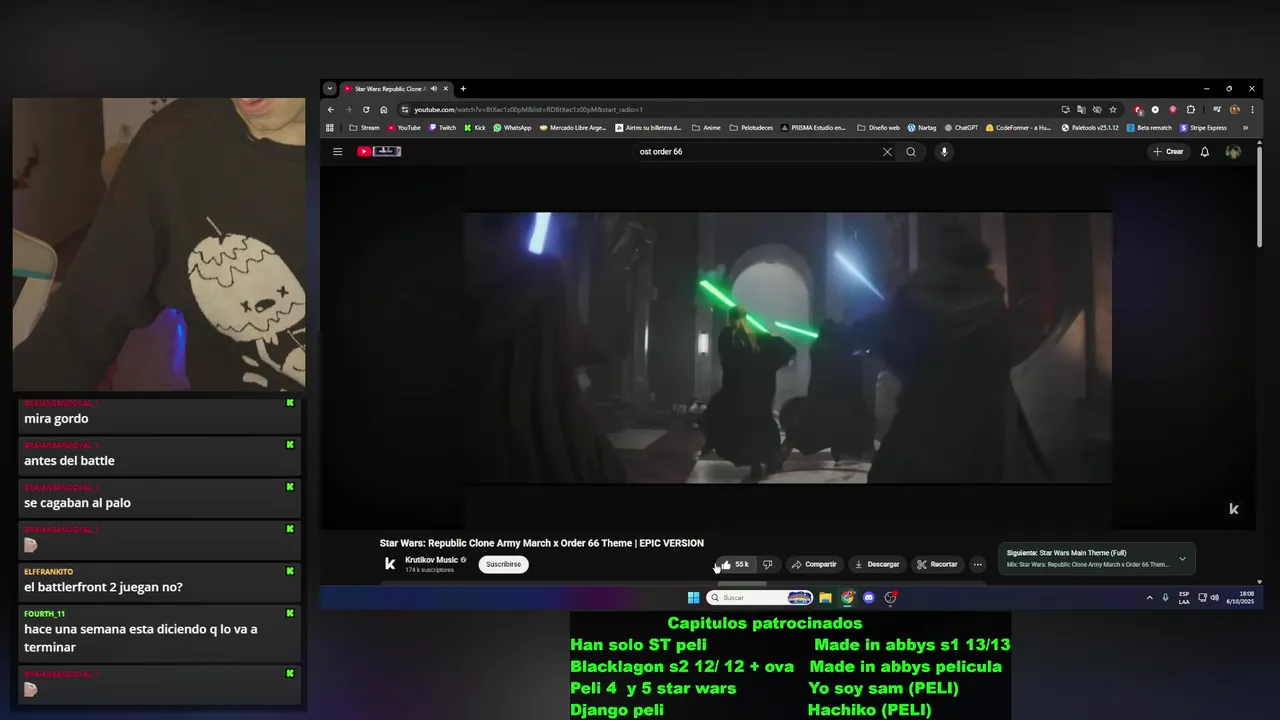
Task: Adjust volume from the tray speaker icon
Action: pos(1214,598)
